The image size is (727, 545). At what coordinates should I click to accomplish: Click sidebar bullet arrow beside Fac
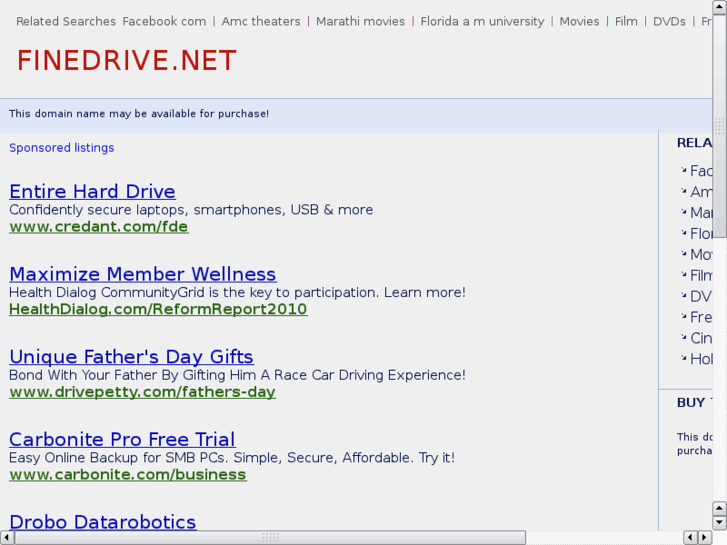pyautogui.click(x=683, y=170)
